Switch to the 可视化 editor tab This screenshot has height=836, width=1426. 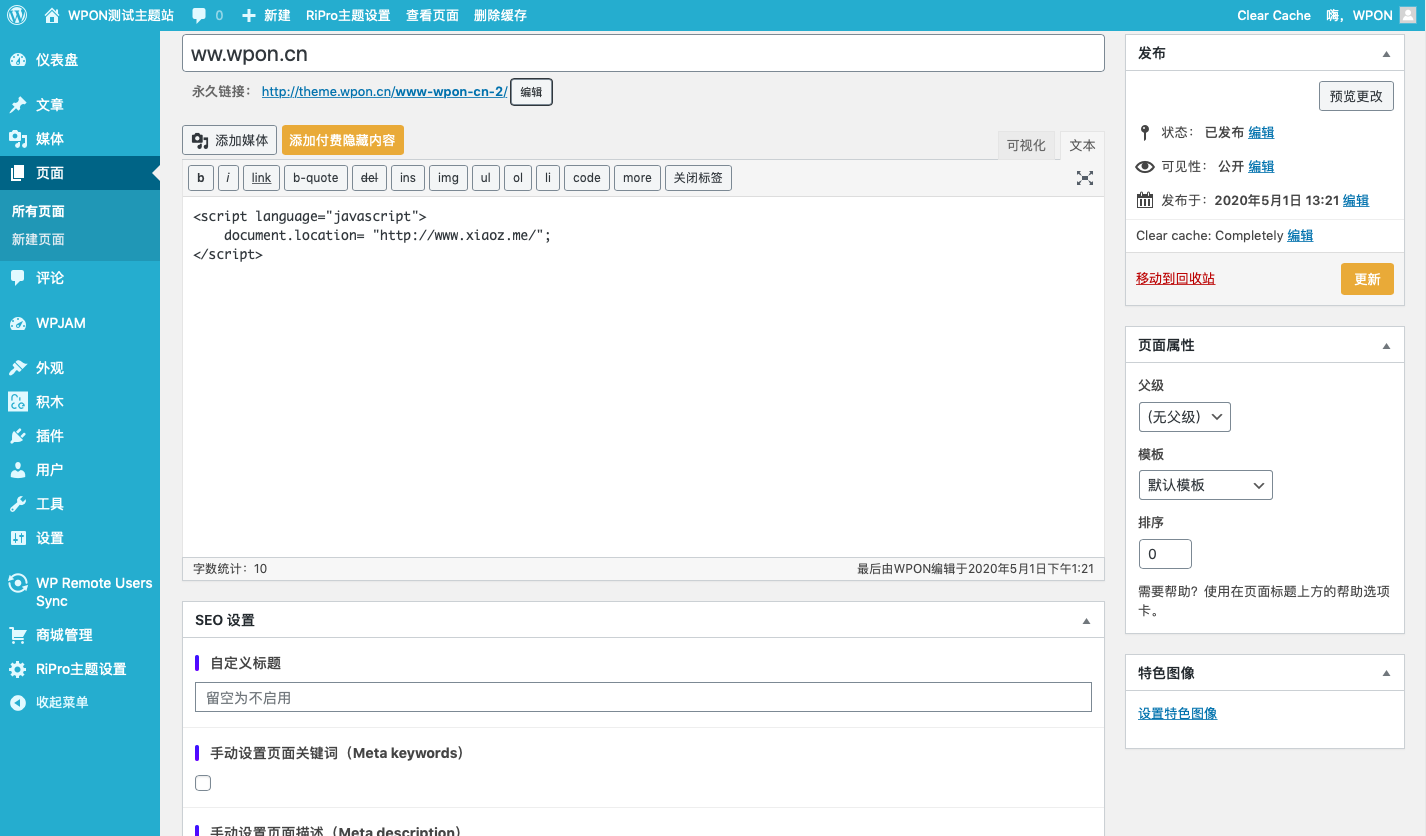tap(1026, 145)
